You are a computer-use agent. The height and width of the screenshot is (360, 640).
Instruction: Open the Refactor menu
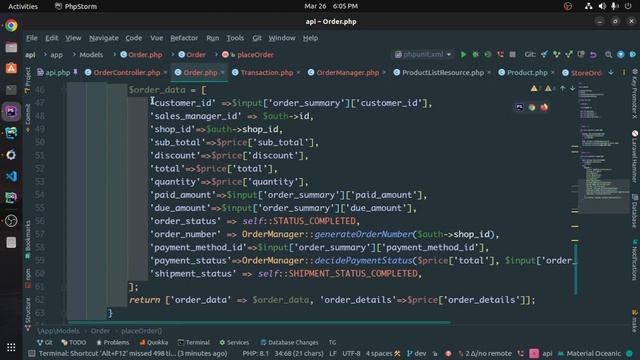184,38
